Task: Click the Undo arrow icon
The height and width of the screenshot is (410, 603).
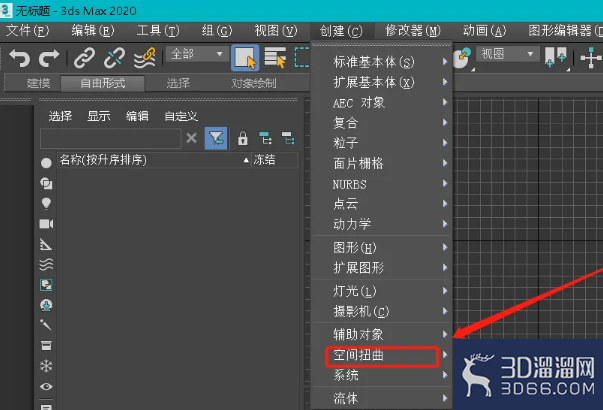Action: click(19, 58)
